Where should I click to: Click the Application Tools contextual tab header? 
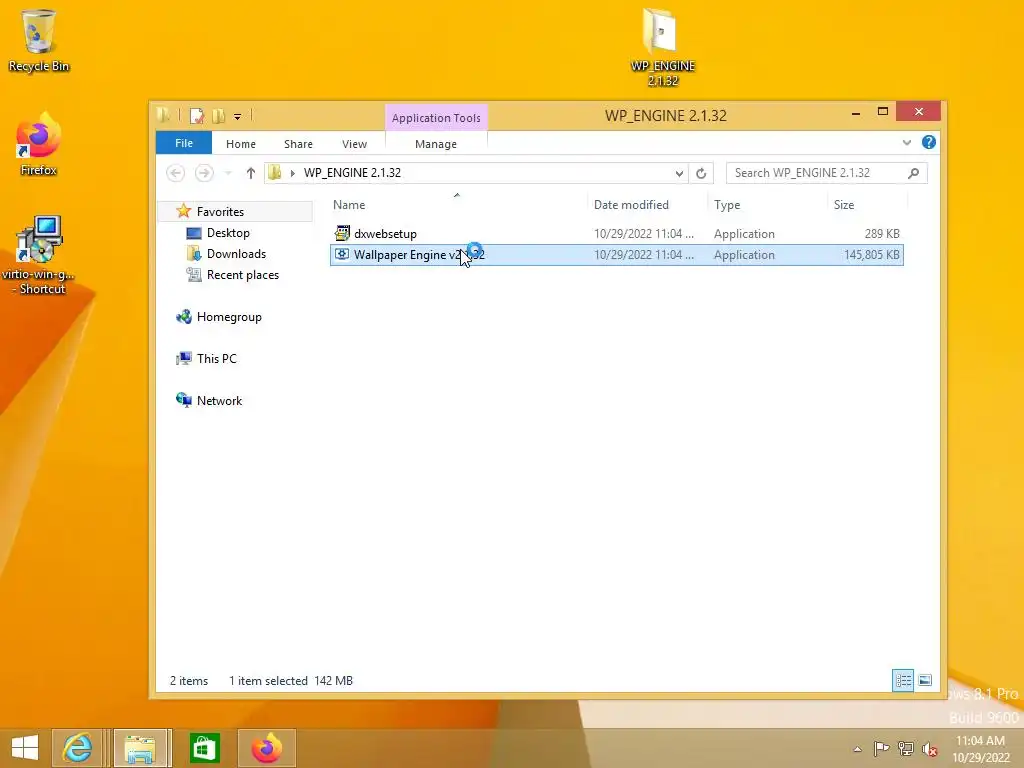point(436,118)
